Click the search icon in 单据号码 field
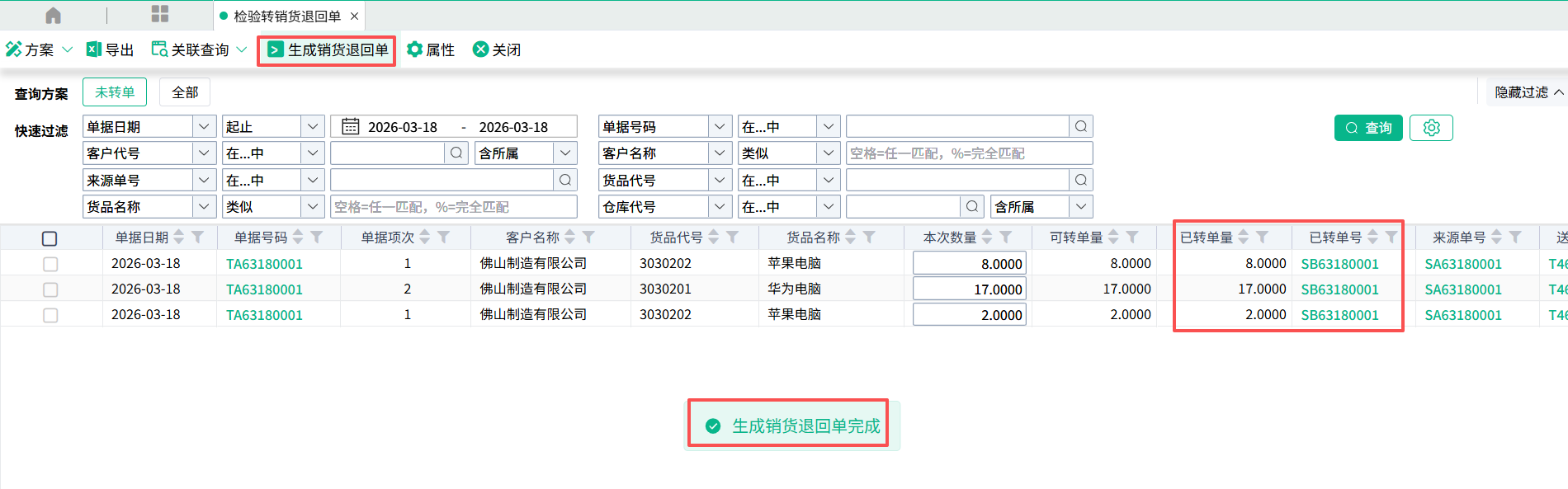The width and height of the screenshot is (1568, 489). tap(1080, 127)
